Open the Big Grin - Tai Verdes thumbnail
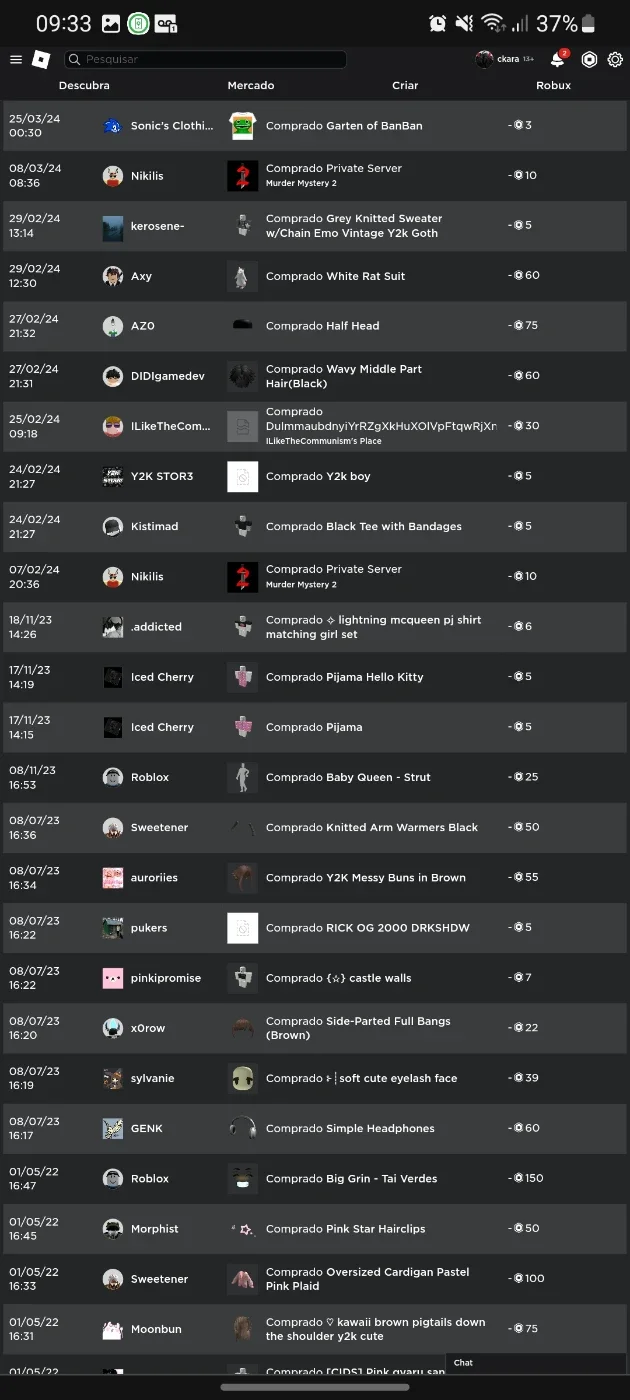 (x=242, y=1178)
